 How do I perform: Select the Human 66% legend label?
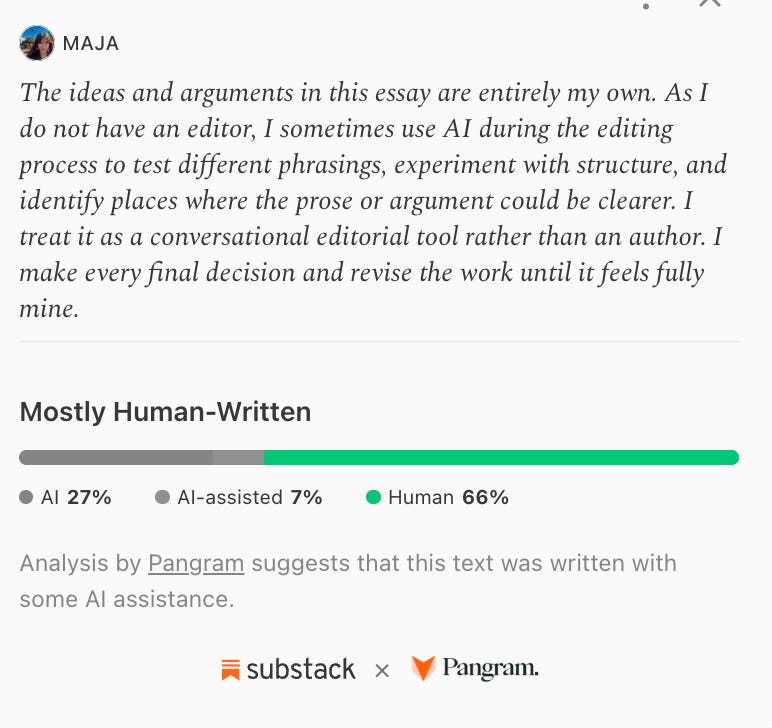448,497
